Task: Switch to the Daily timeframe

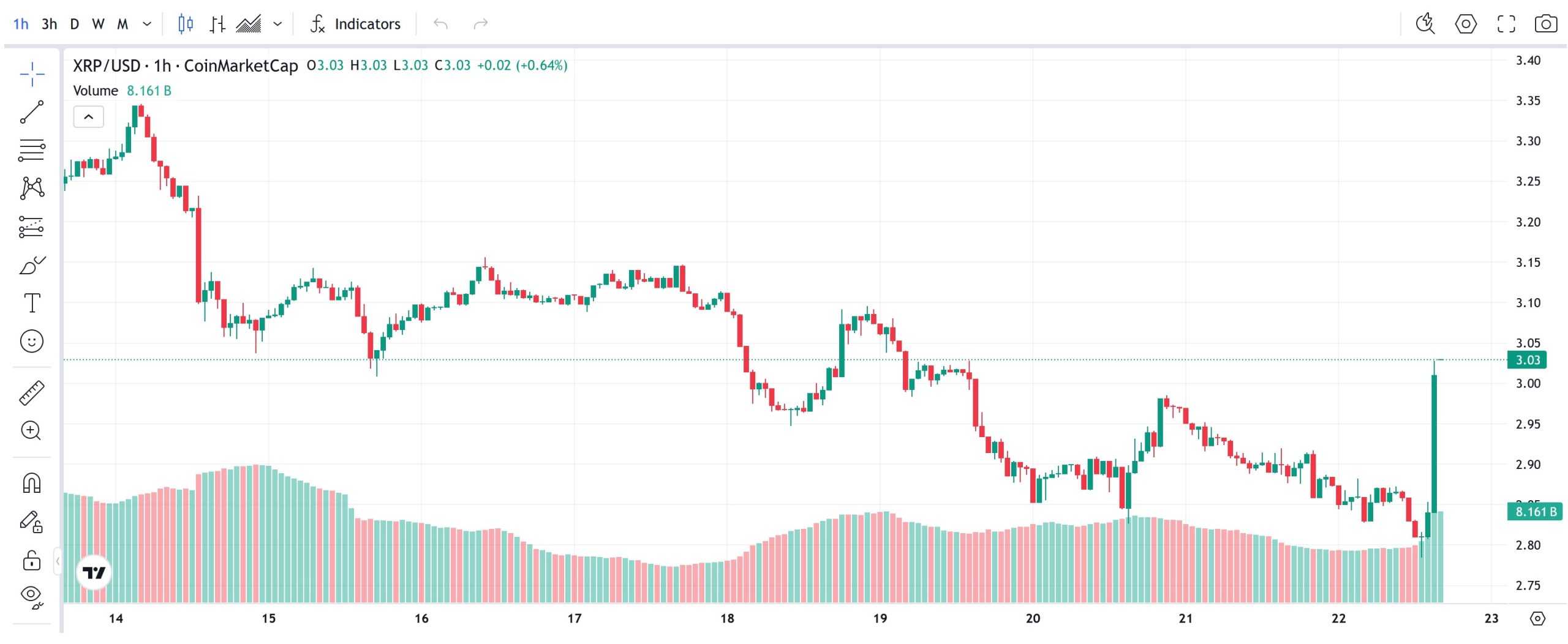Action: point(74,24)
